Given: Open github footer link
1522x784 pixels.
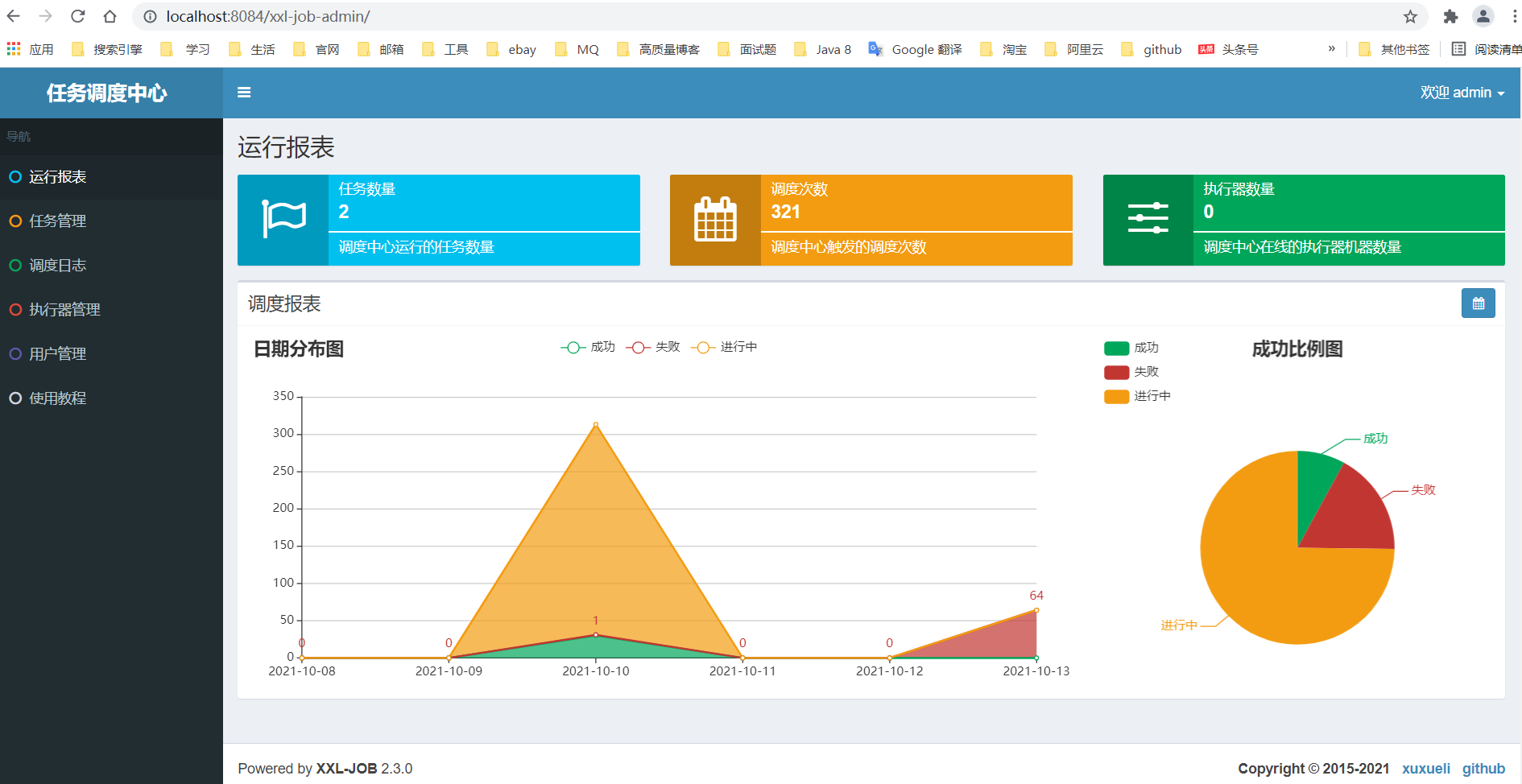Looking at the screenshot, I should tap(1483, 769).
